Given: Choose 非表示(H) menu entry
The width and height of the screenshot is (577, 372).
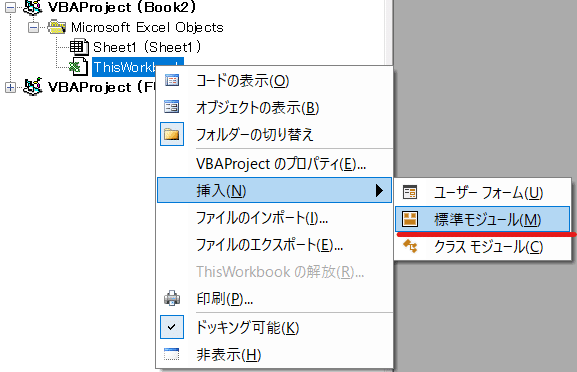Looking at the screenshot, I should coord(275,355).
